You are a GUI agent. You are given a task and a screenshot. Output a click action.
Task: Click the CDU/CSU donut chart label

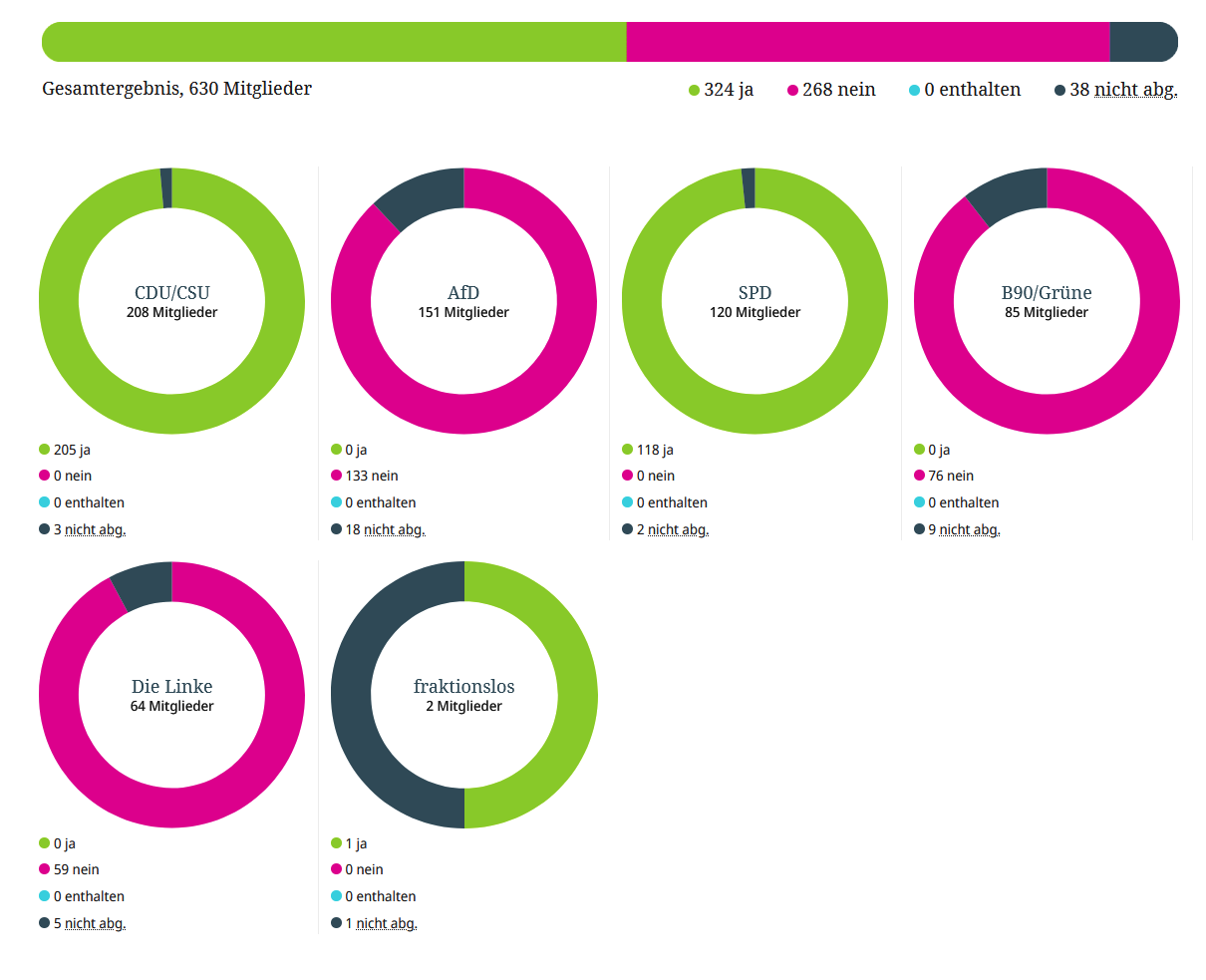tap(171, 293)
